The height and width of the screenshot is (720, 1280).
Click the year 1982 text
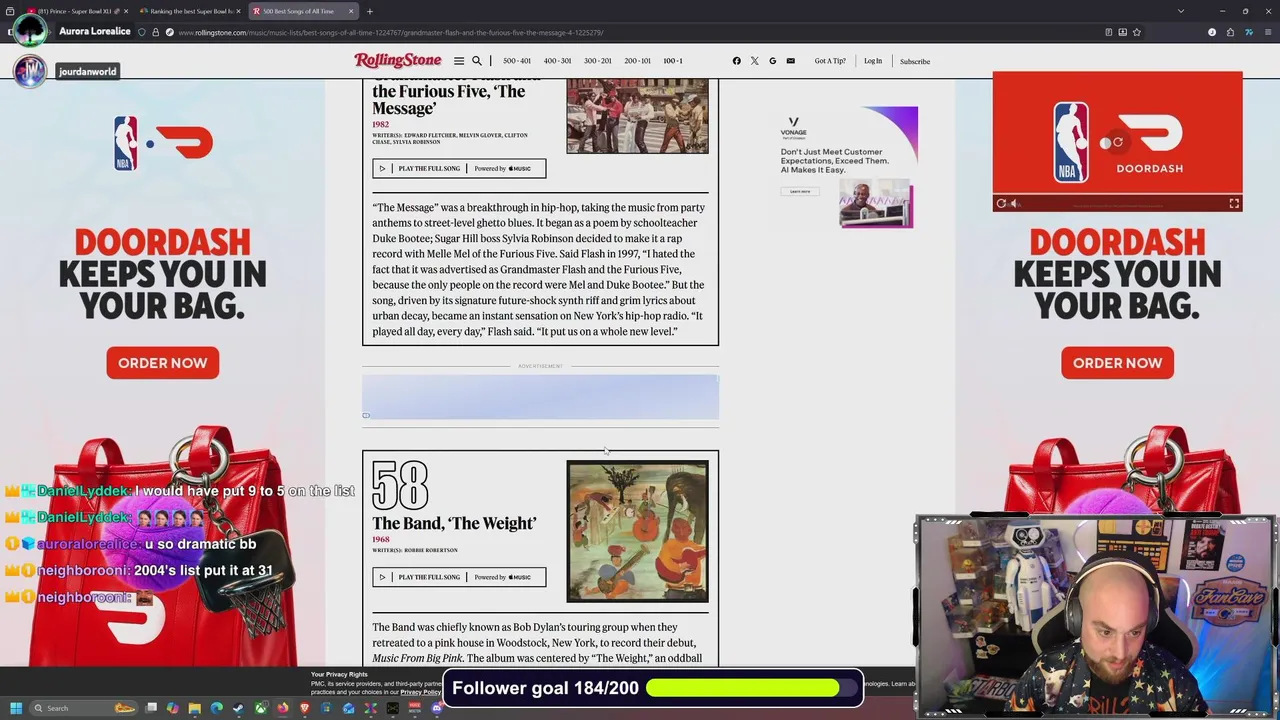tap(381, 125)
